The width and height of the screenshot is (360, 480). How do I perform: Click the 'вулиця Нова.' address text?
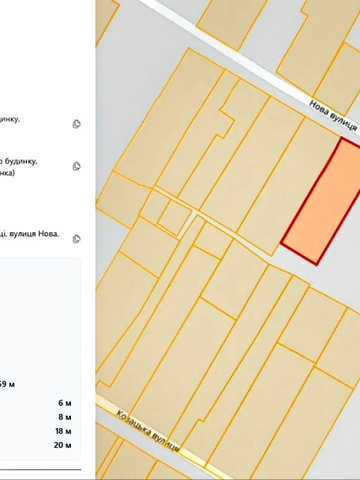(34, 234)
